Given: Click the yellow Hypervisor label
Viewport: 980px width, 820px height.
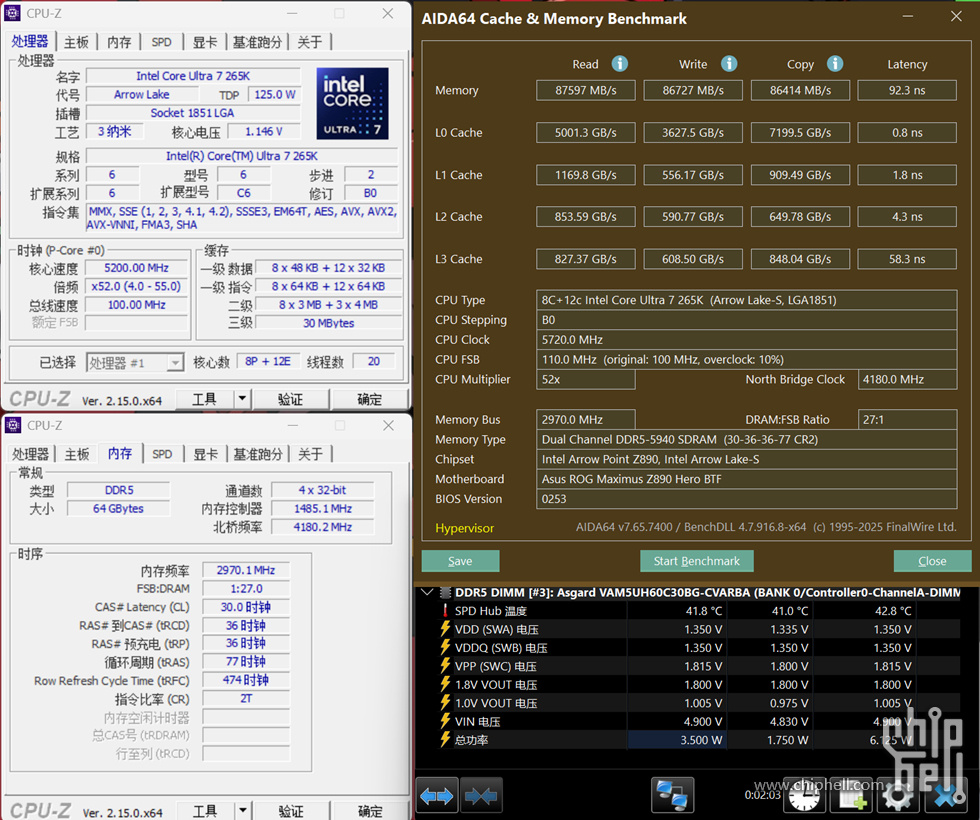Looking at the screenshot, I should (464, 528).
